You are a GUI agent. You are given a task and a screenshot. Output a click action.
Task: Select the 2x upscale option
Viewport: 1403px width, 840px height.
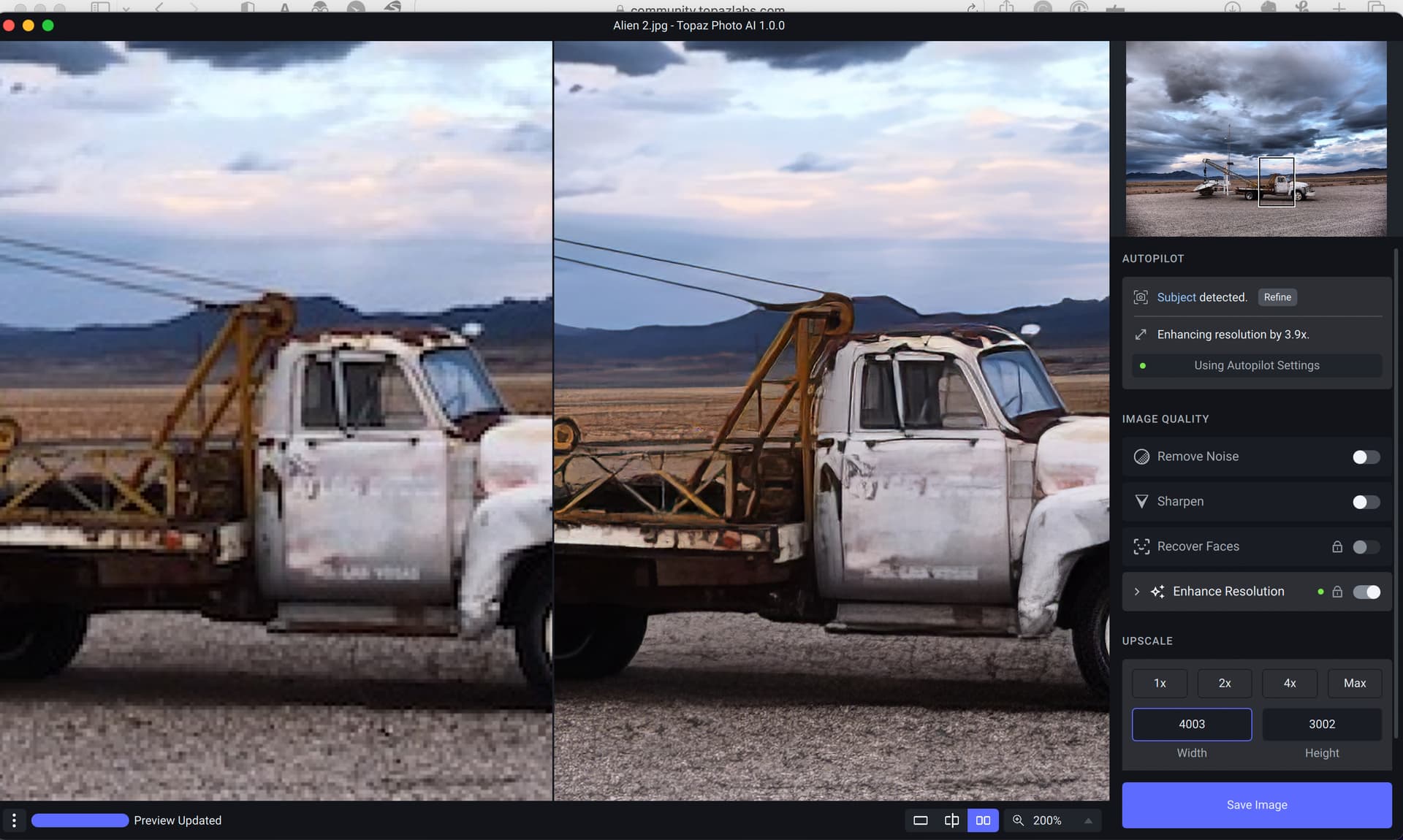[x=1225, y=683]
